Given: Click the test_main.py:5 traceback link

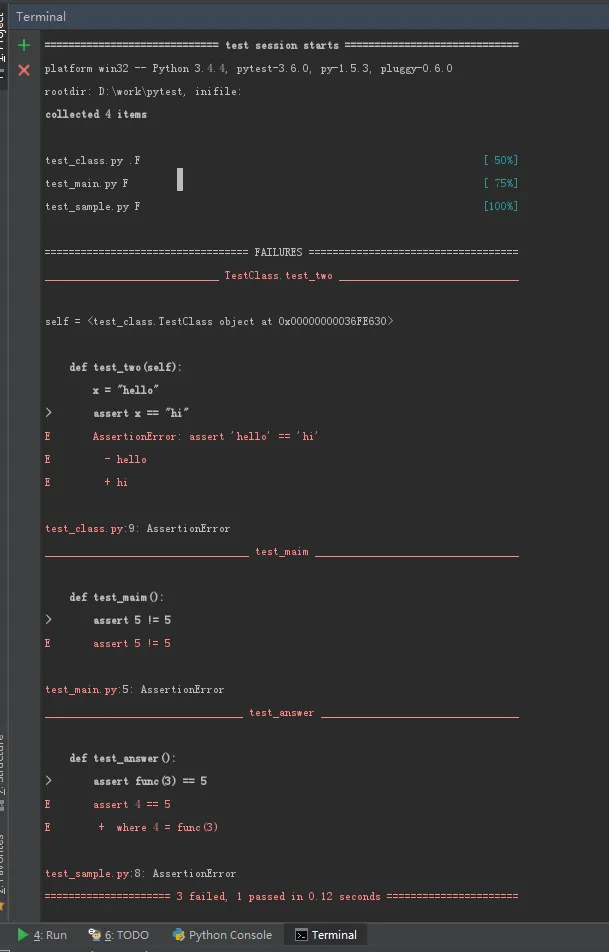Looking at the screenshot, I should click(x=83, y=689).
